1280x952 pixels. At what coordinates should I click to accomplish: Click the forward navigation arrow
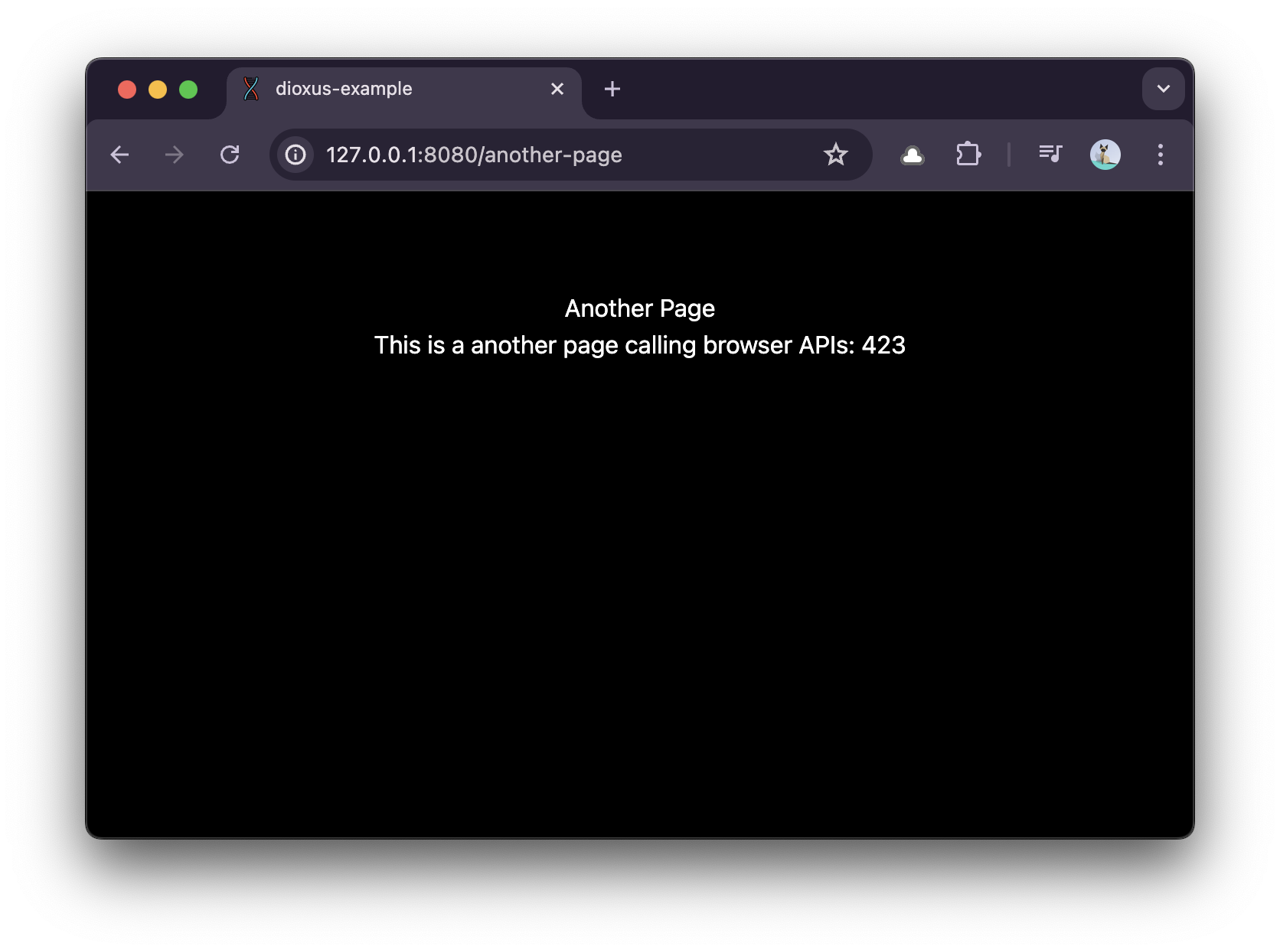[175, 155]
